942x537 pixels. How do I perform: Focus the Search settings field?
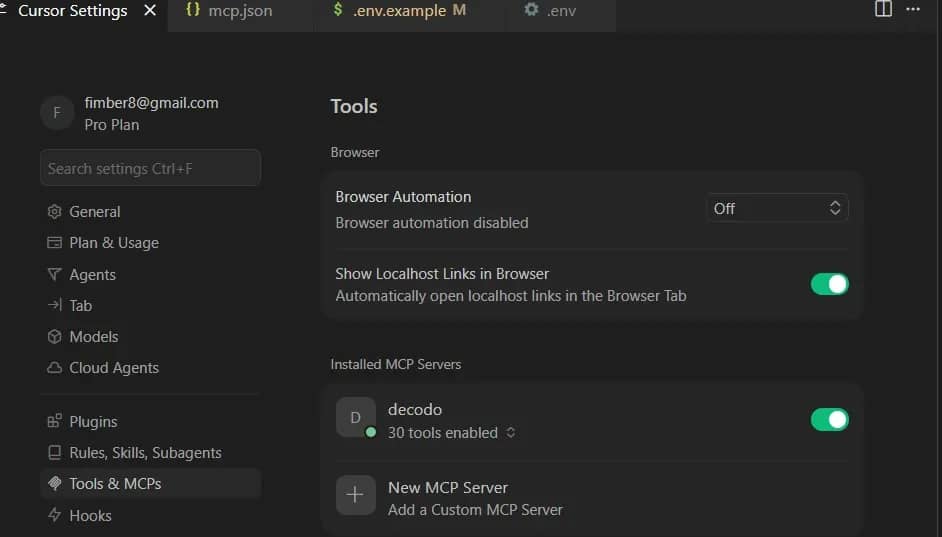coord(150,168)
